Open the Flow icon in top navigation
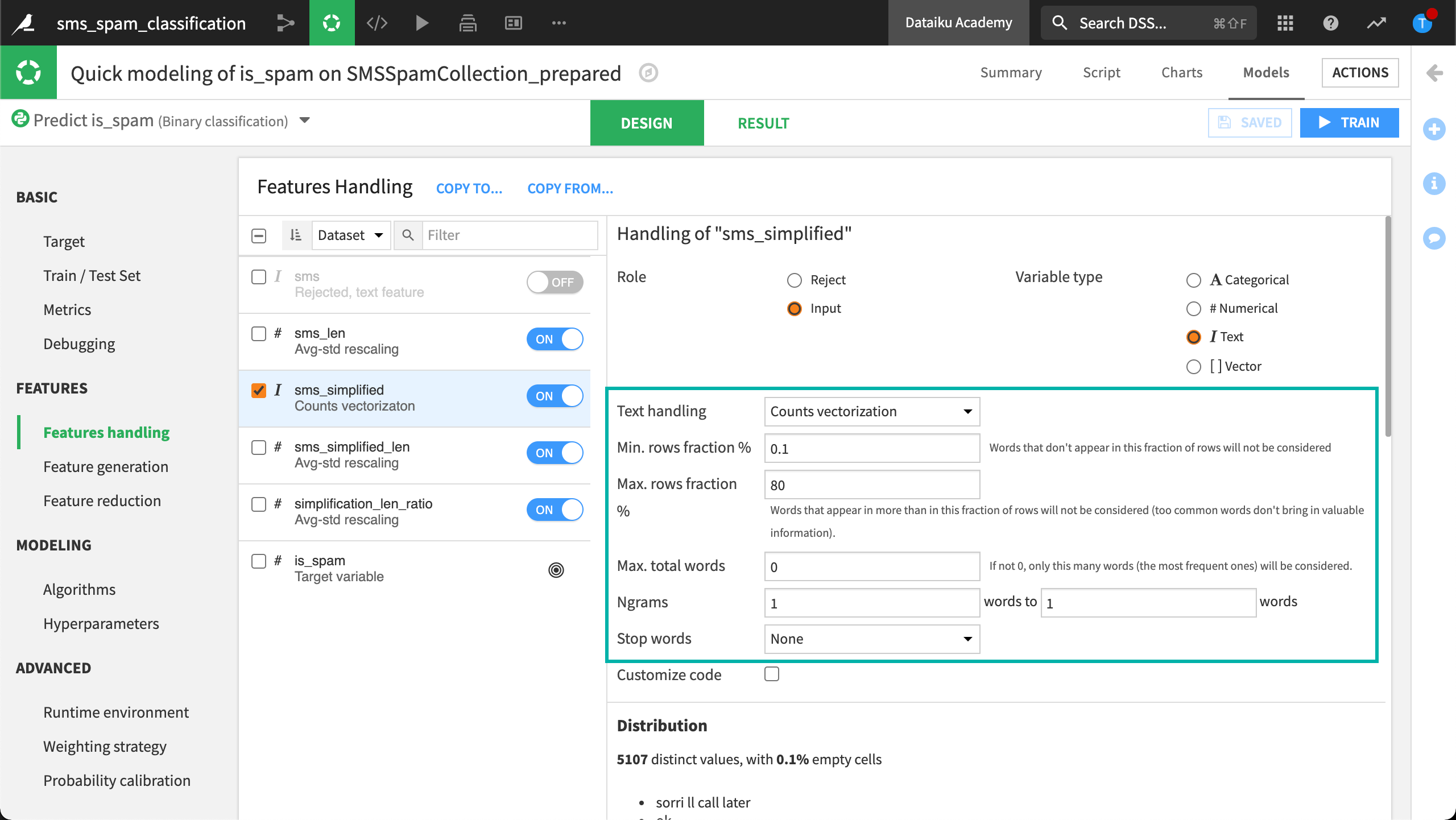Image resolution: width=1456 pixels, height=820 pixels. point(286,23)
